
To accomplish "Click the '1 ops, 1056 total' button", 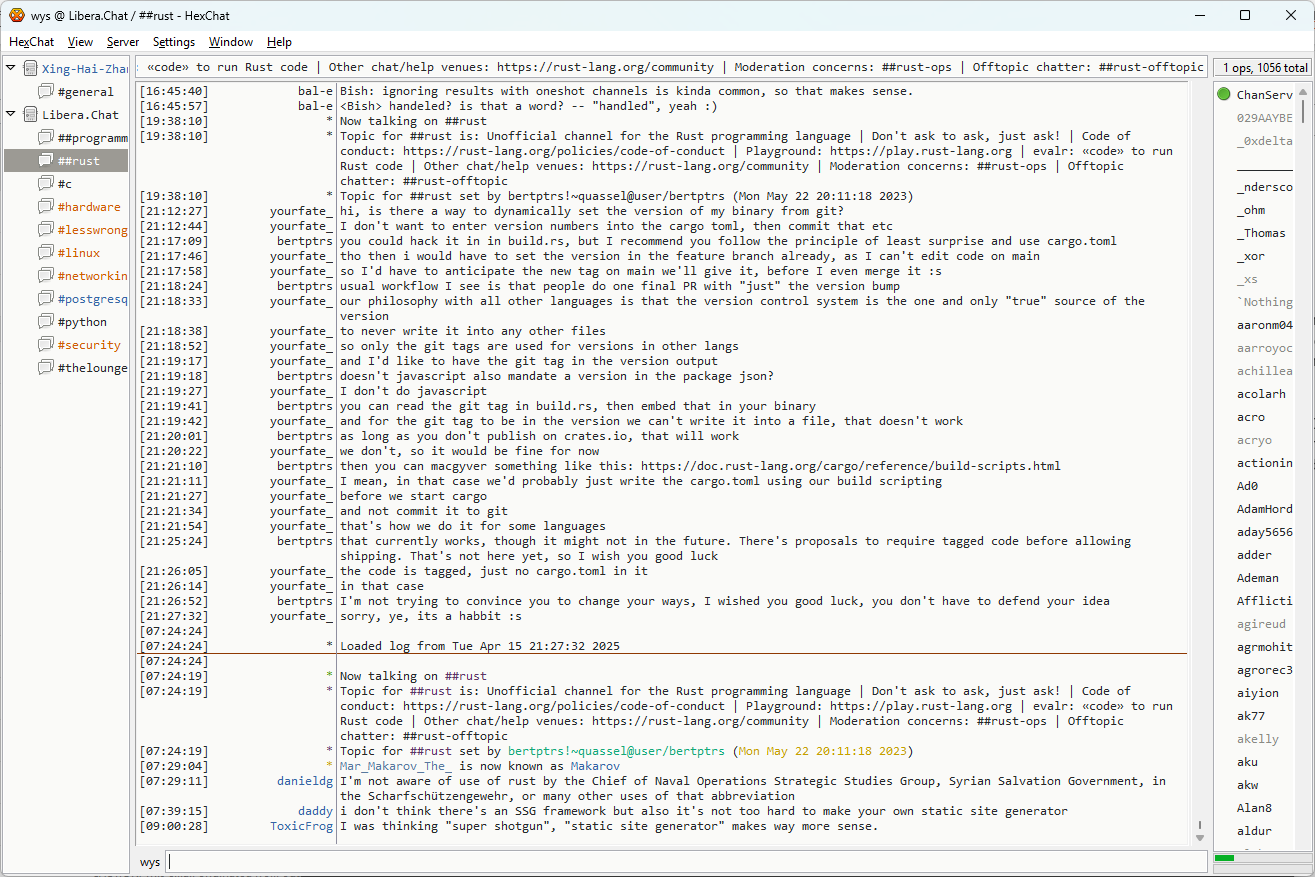I will (x=1262, y=68).
